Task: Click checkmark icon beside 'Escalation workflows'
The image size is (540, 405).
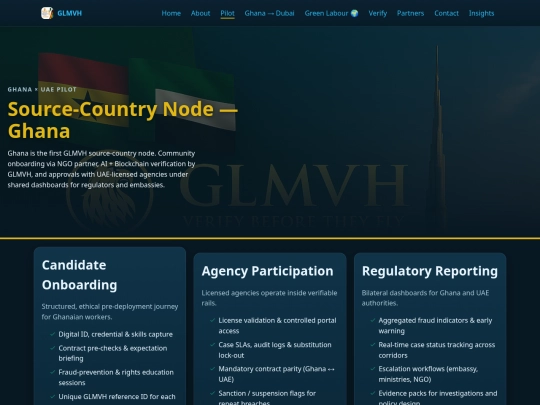Action: click(x=373, y=368)
